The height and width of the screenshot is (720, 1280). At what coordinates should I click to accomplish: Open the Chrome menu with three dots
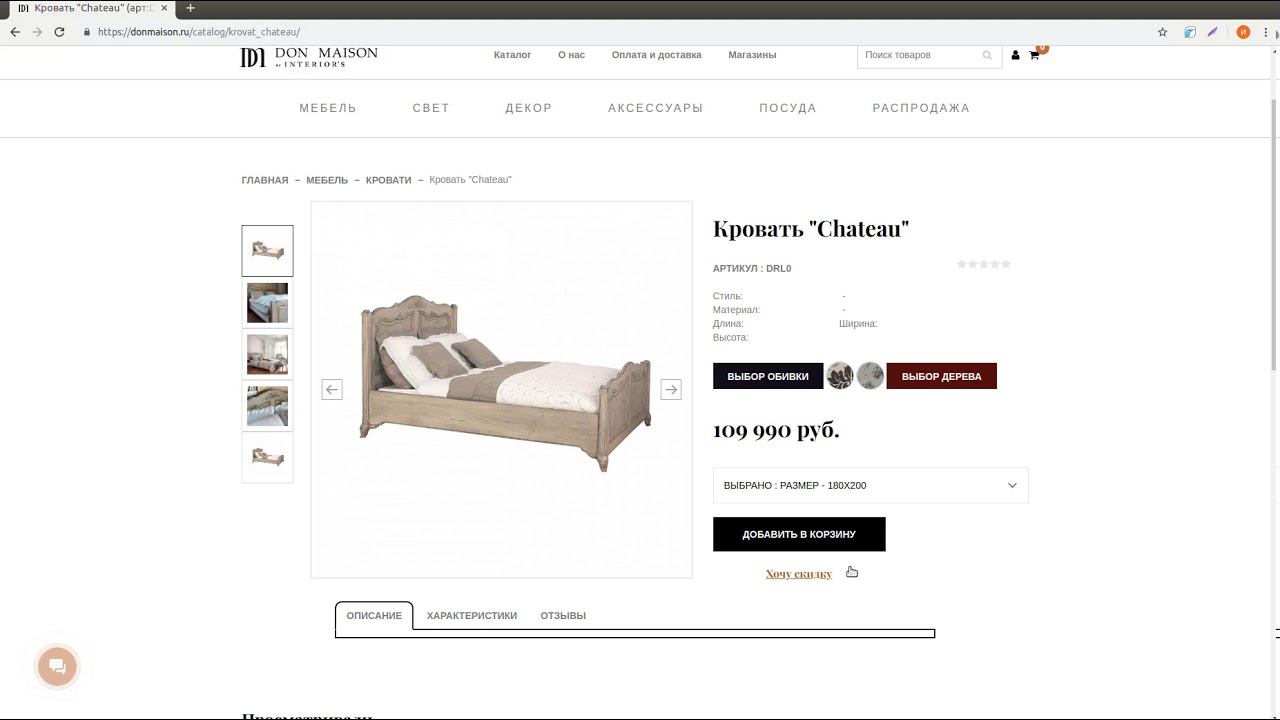tap(1266, 32)
